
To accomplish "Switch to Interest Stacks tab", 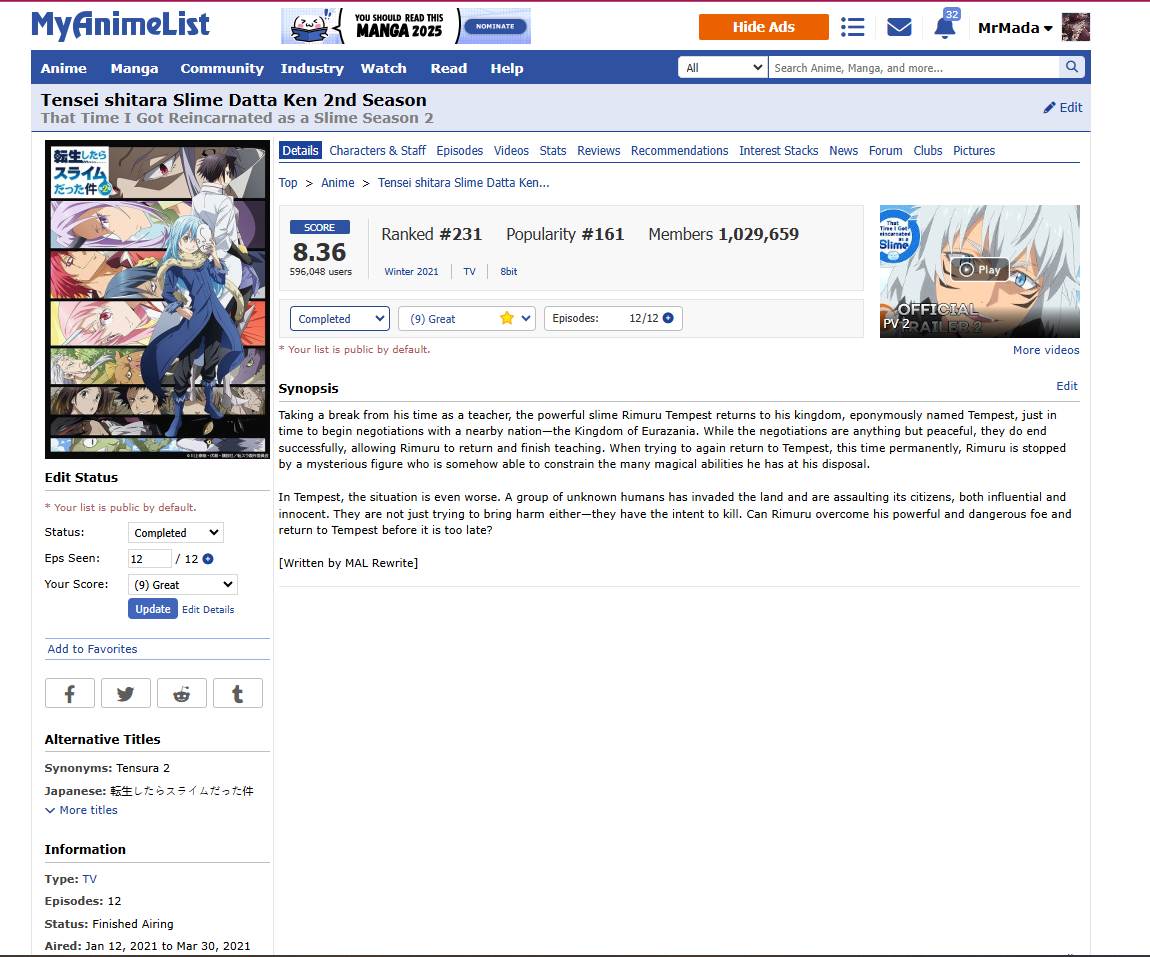I will coord(779,150).
